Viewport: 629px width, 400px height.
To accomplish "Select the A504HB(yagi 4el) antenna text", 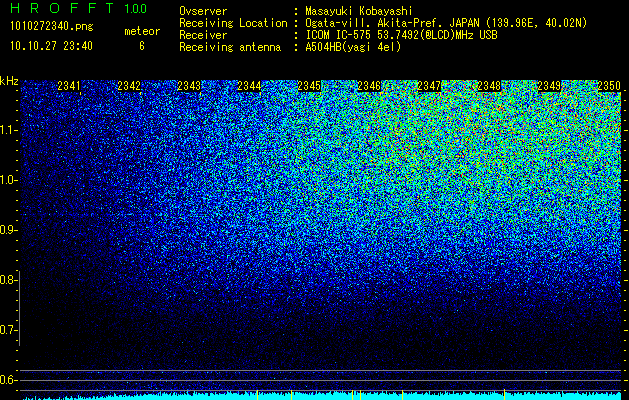I will tap(353, 47).
